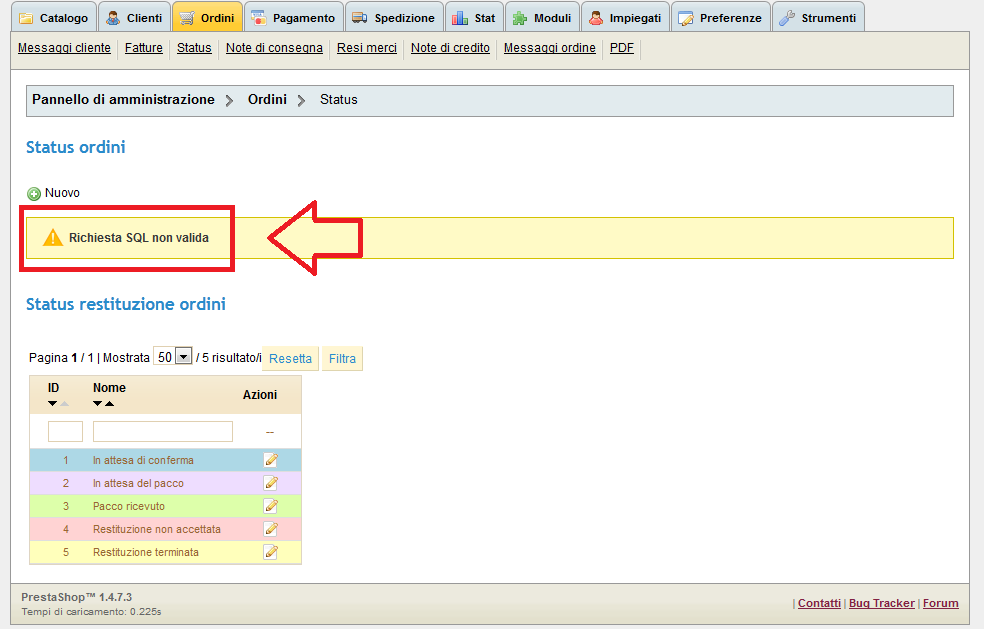
Task: Select 'Pacco ricevuto' row text
Action: [x=129, y=506]
